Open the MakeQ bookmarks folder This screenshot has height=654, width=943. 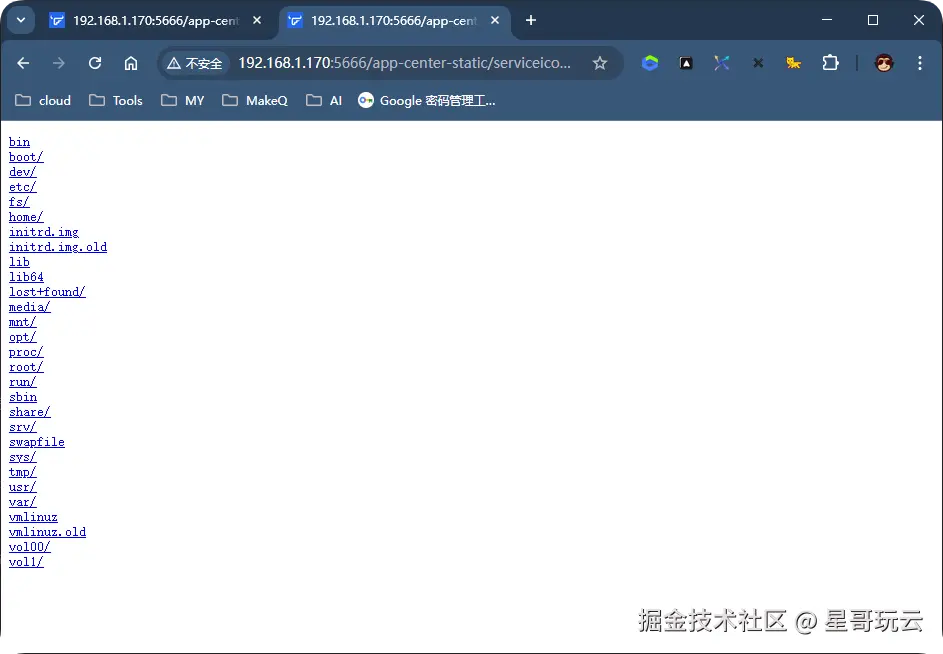pos(255,100)
